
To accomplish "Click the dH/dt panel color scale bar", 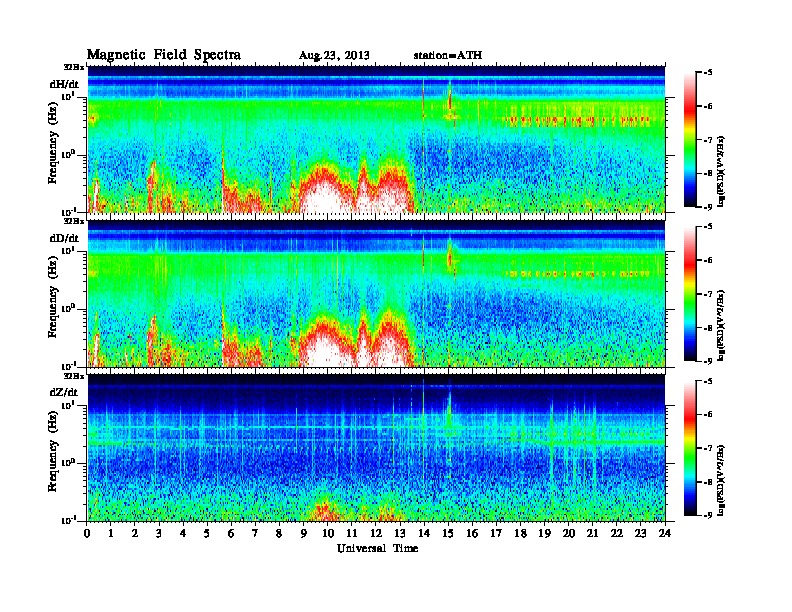I will click(x=690, y=140).
